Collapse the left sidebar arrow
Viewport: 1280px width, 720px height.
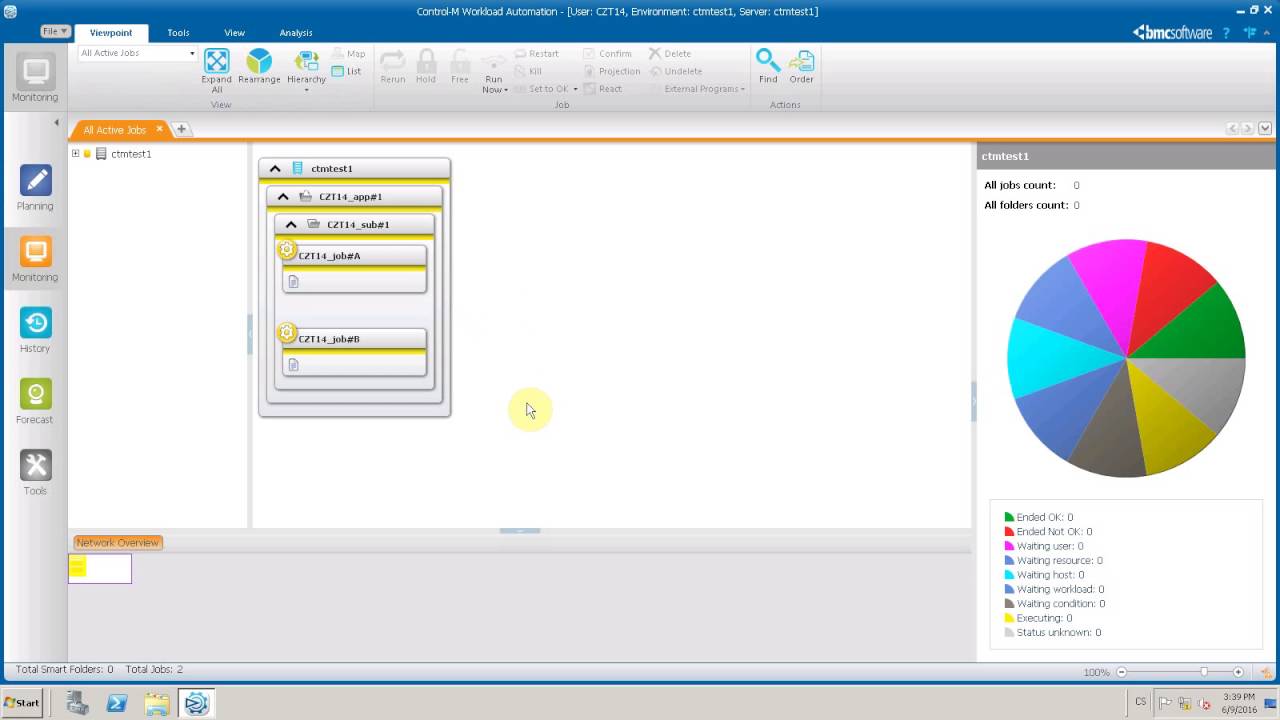click(56, 122)
